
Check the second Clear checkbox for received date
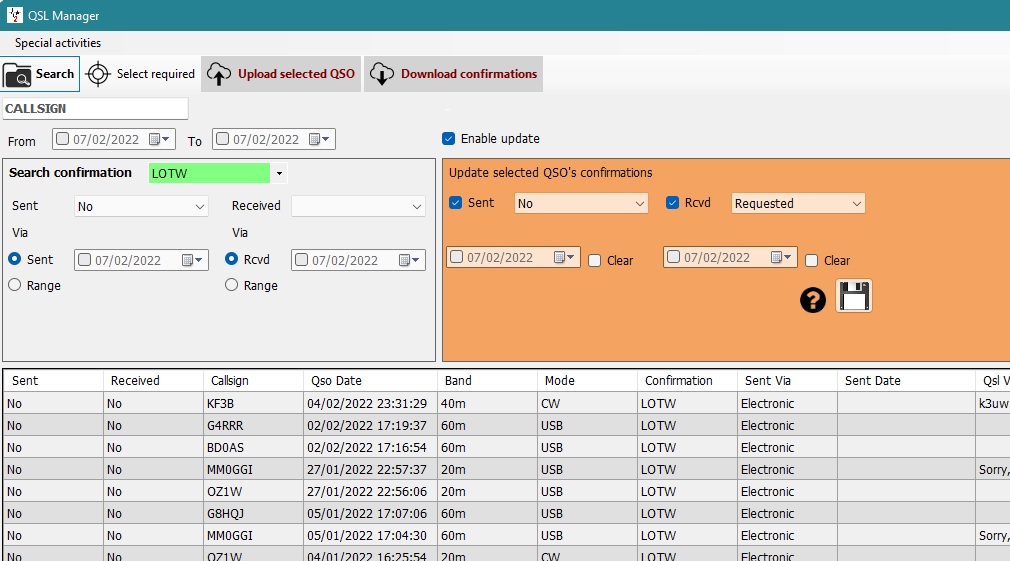point(812,260)
